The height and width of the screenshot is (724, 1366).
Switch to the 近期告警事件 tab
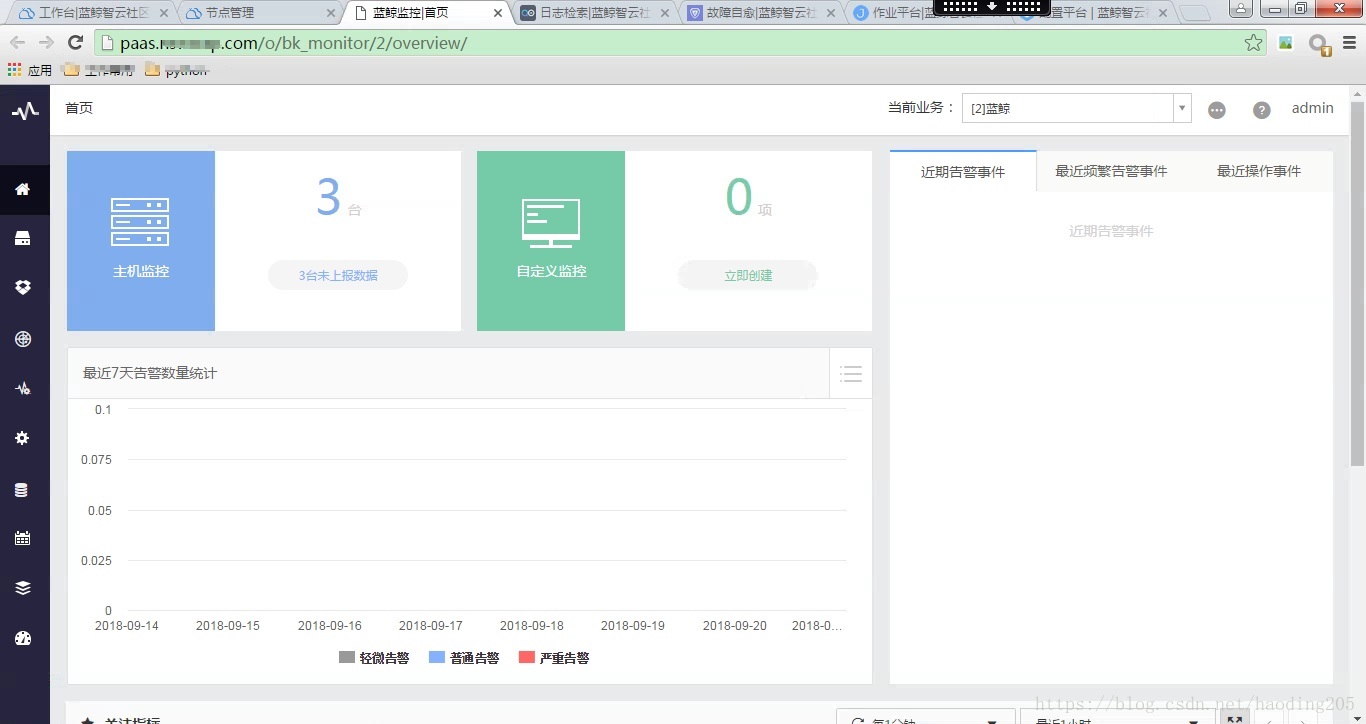point(963,171)
